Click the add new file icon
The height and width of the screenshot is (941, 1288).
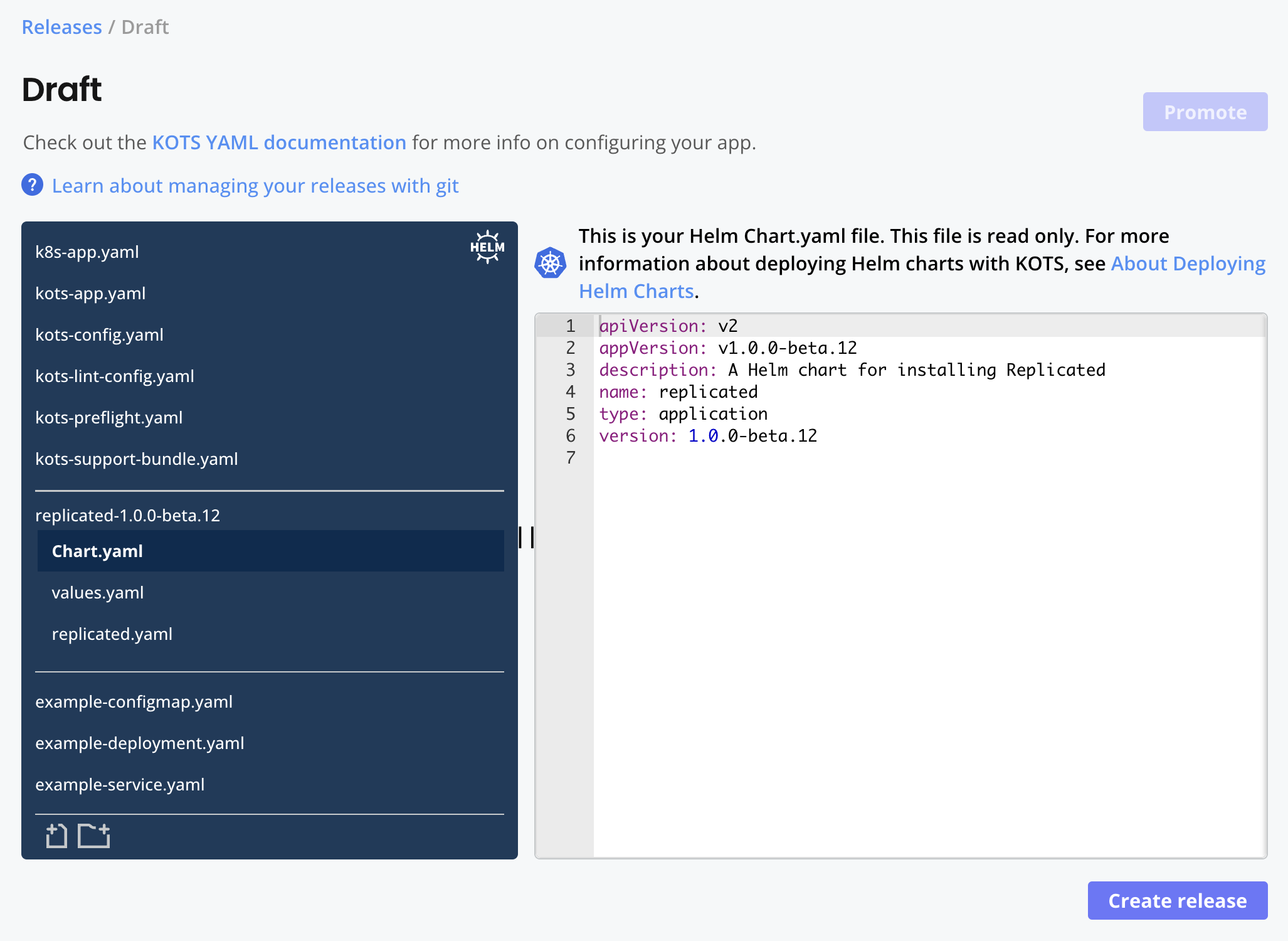[x=56, y=836]
